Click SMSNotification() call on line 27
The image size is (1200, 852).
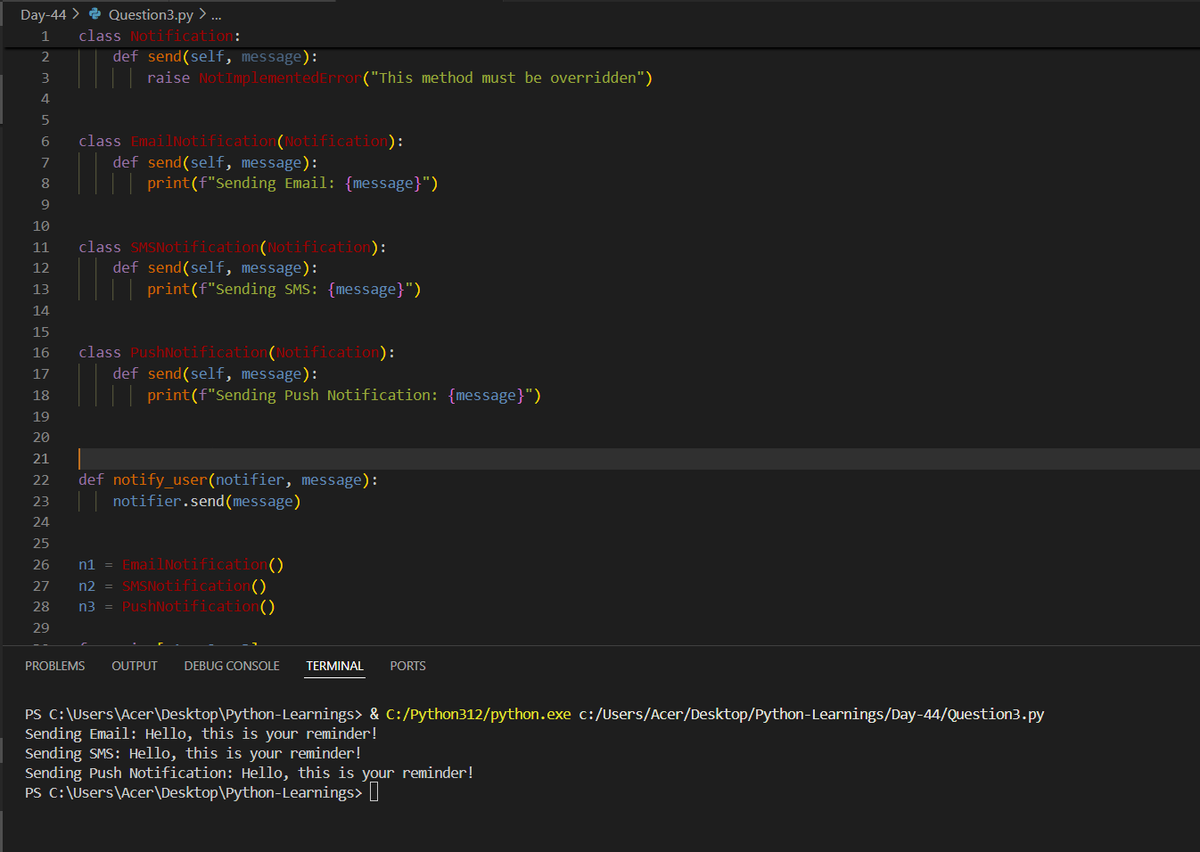coord(194,586)
